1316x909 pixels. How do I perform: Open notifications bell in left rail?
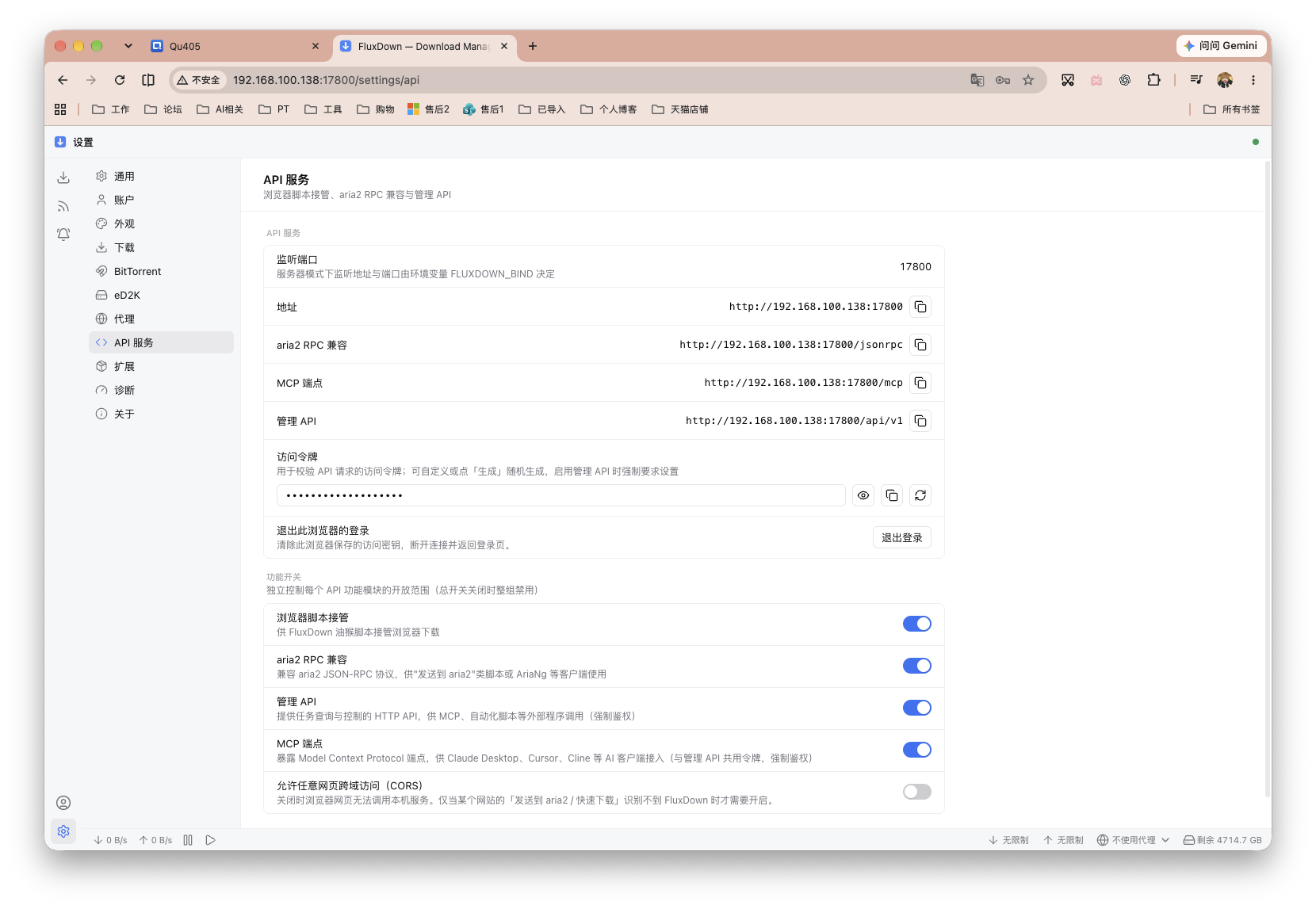click(63, 235)
